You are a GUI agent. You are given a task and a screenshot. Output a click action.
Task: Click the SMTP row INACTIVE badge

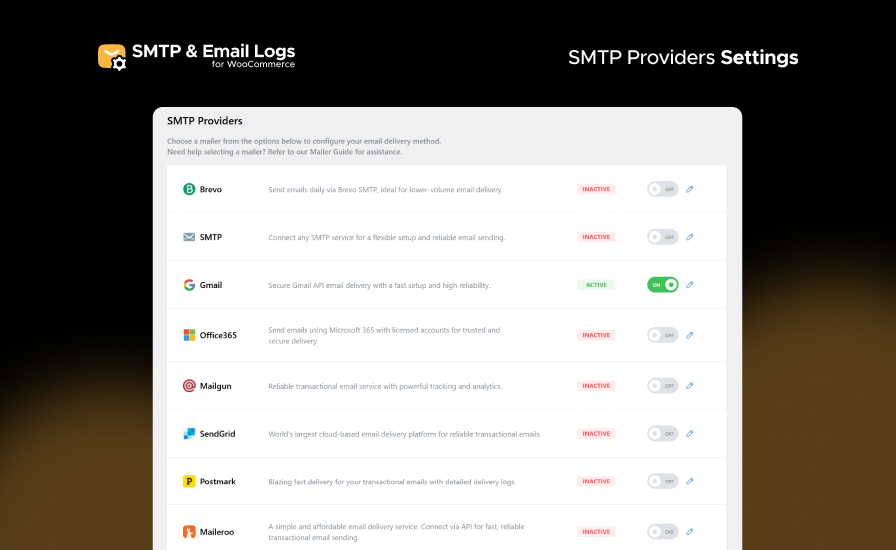tap(596, 237)
